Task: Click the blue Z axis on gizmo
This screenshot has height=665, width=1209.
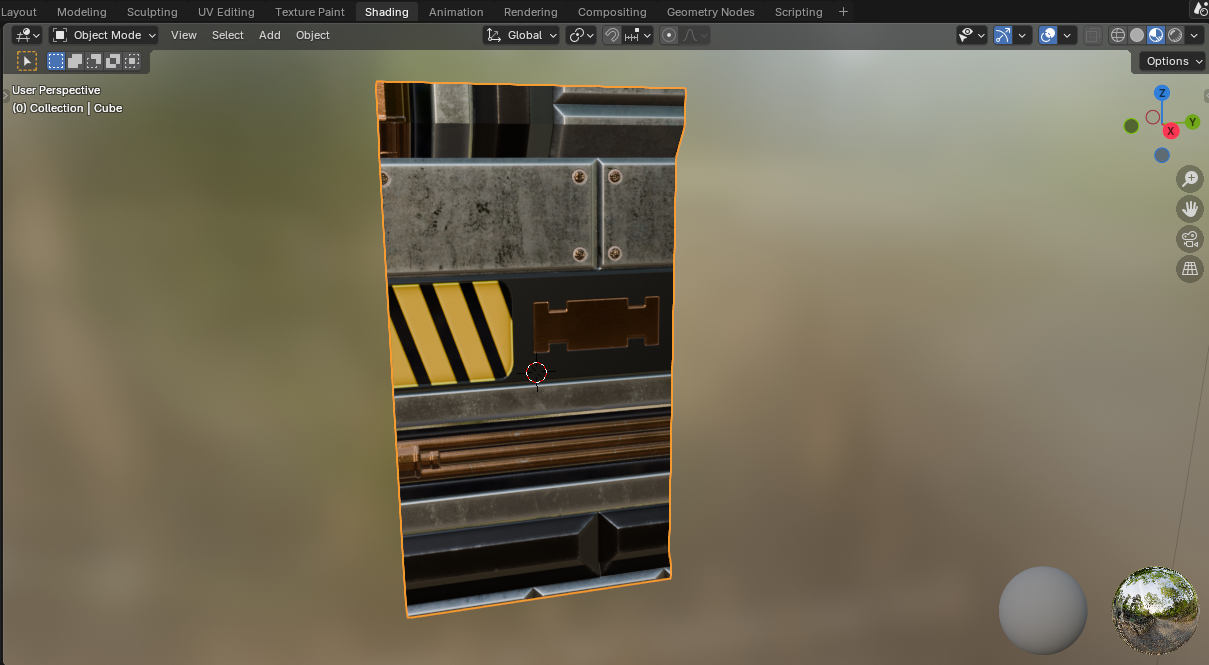Action: click(x=1161, y=93)
